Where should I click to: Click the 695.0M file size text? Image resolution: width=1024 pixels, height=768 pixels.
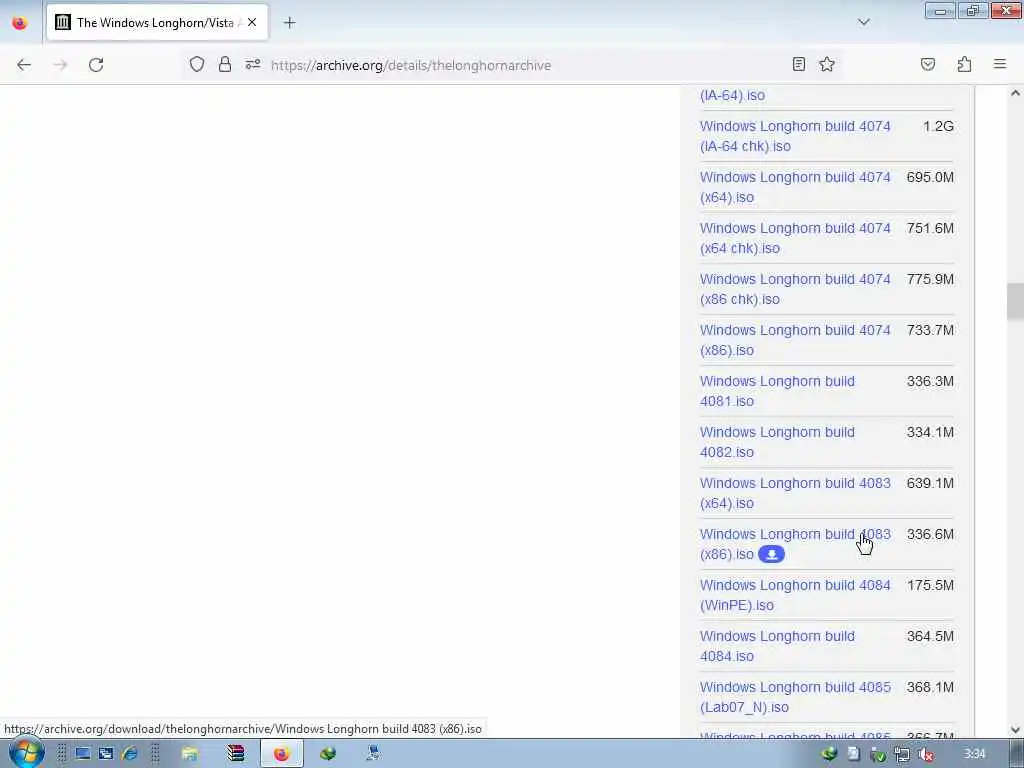930,177
